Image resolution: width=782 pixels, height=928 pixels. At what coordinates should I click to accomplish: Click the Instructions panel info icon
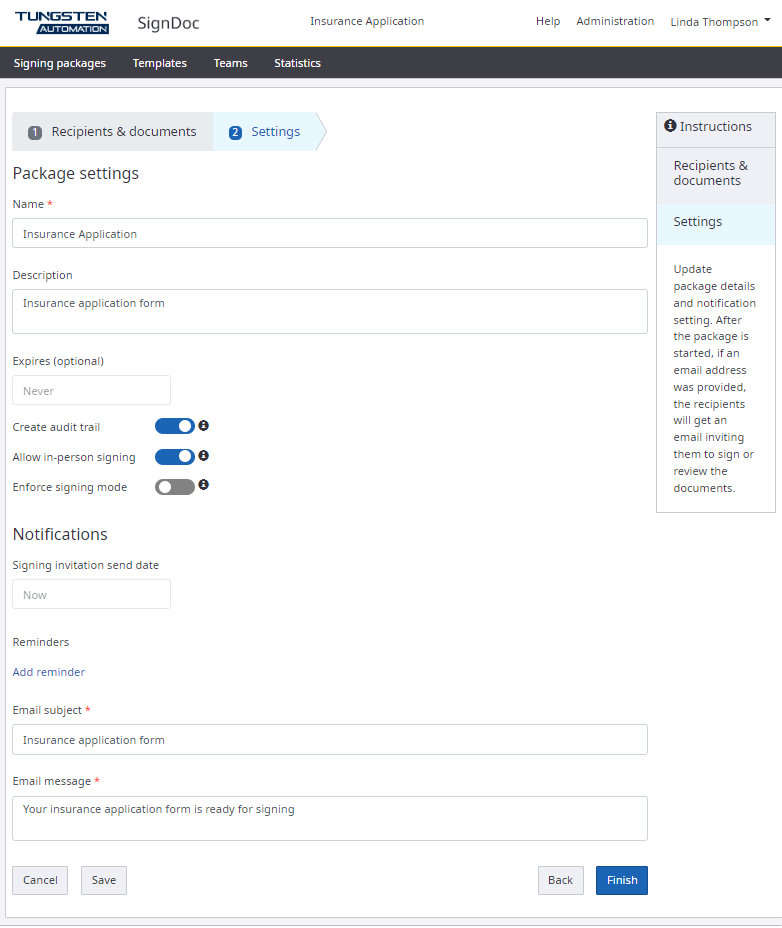pos(670,125)
